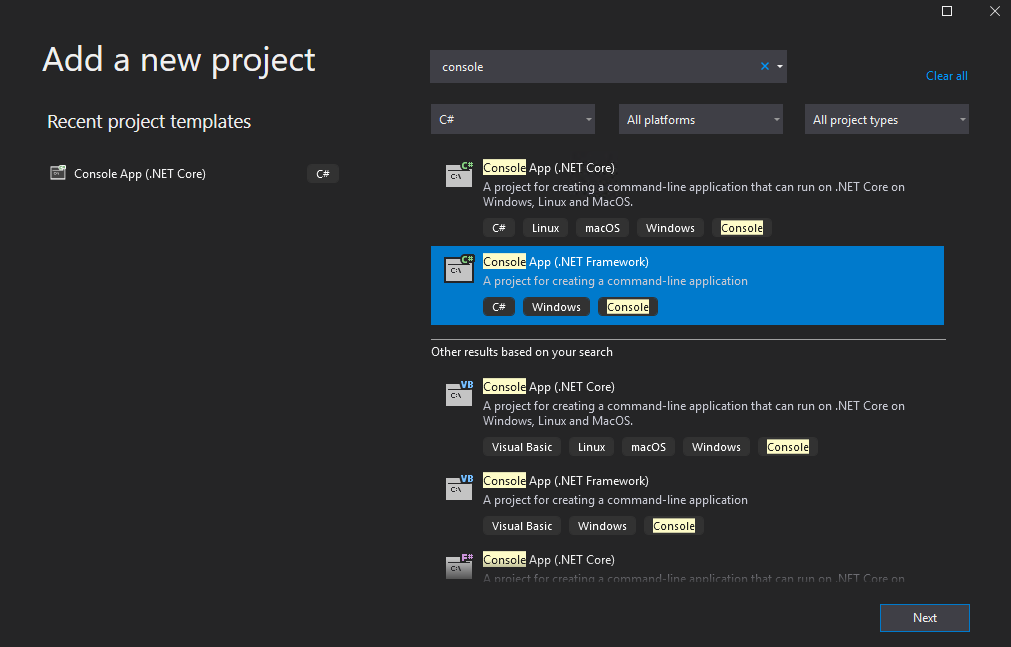This screenshot has width=1011, height=647.
Task: Click the Clear all link
Action: click(x=946, y=76)
